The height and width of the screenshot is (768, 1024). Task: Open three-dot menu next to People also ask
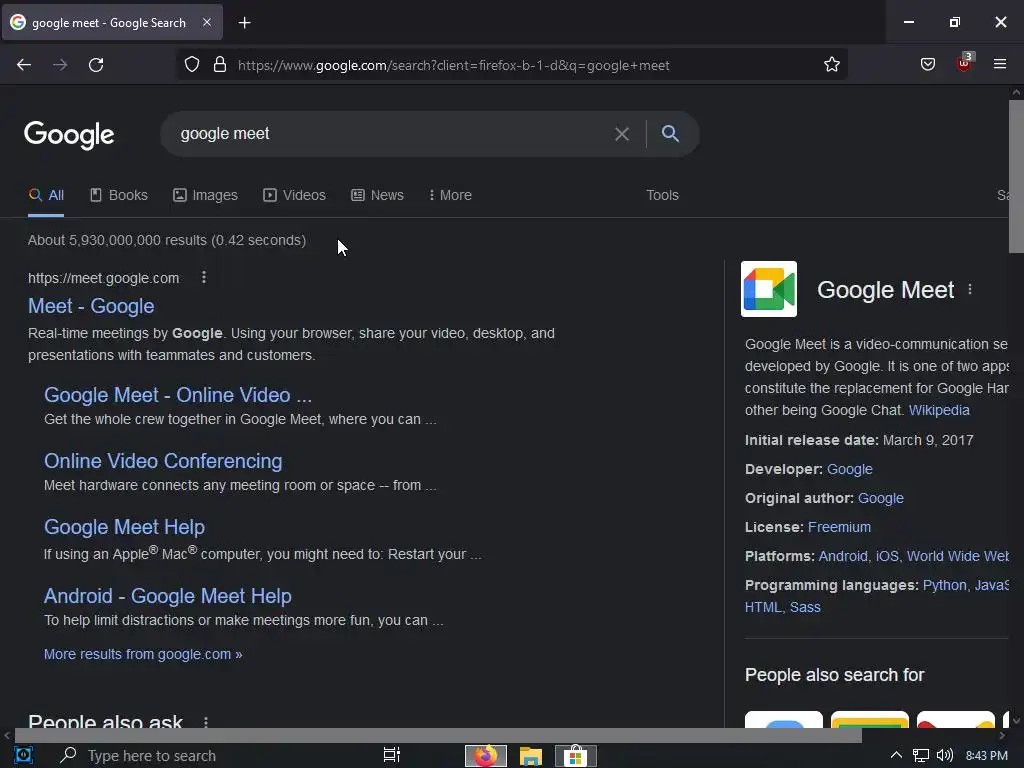[206, 722]
